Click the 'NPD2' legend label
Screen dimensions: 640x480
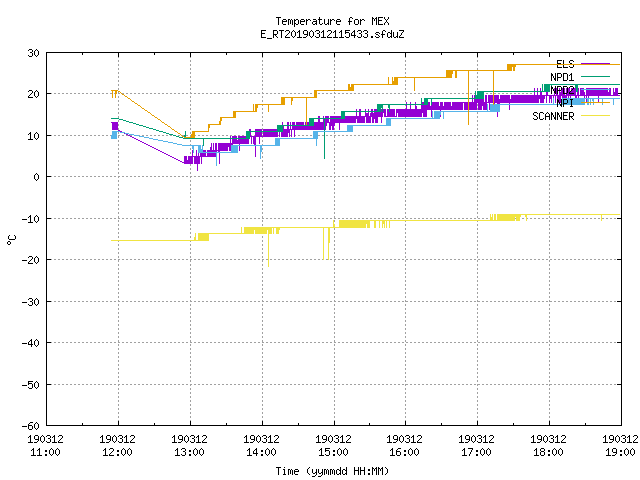pyautogui.click(x=562, y=90)
